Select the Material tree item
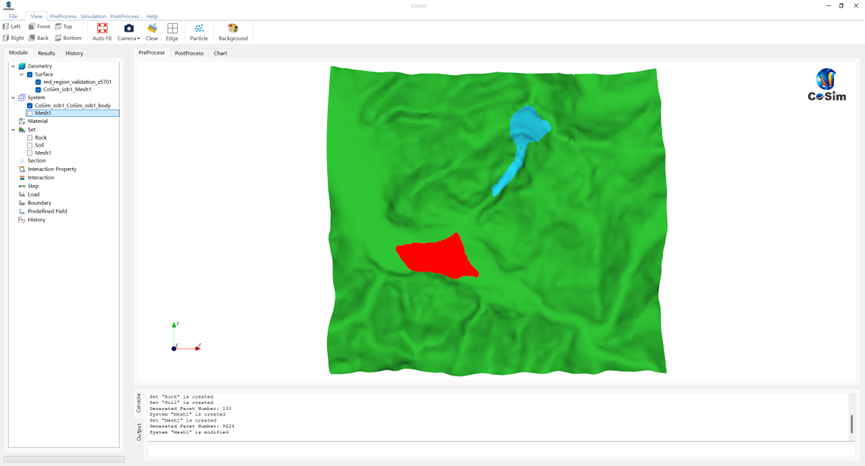The width and height of the screenshot is (865, 466). (x=38, y=121)
